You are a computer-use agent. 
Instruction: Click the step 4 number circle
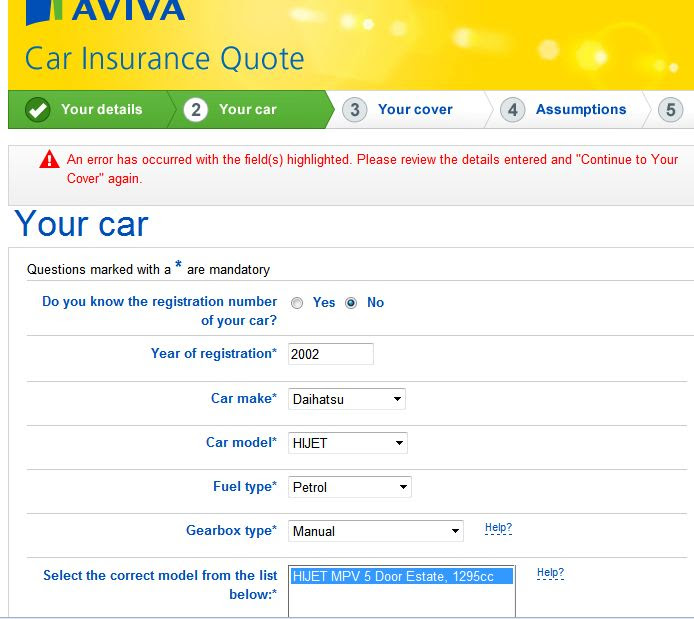click(513, 110)
